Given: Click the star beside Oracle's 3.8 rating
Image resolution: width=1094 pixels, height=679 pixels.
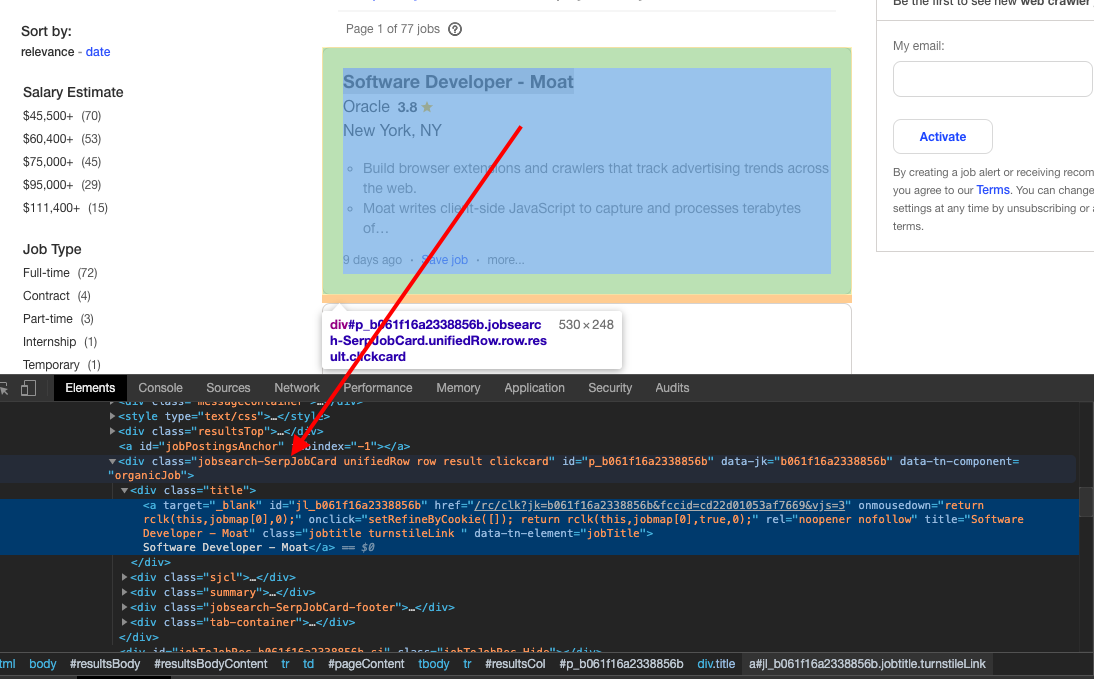Looking at the screenshot, I should pos(425,105).
